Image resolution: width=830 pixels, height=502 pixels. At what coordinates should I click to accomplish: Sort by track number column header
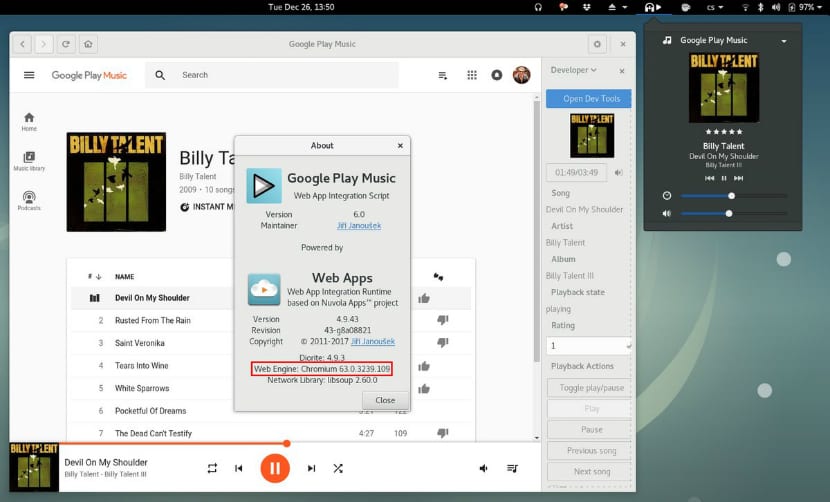94,276
